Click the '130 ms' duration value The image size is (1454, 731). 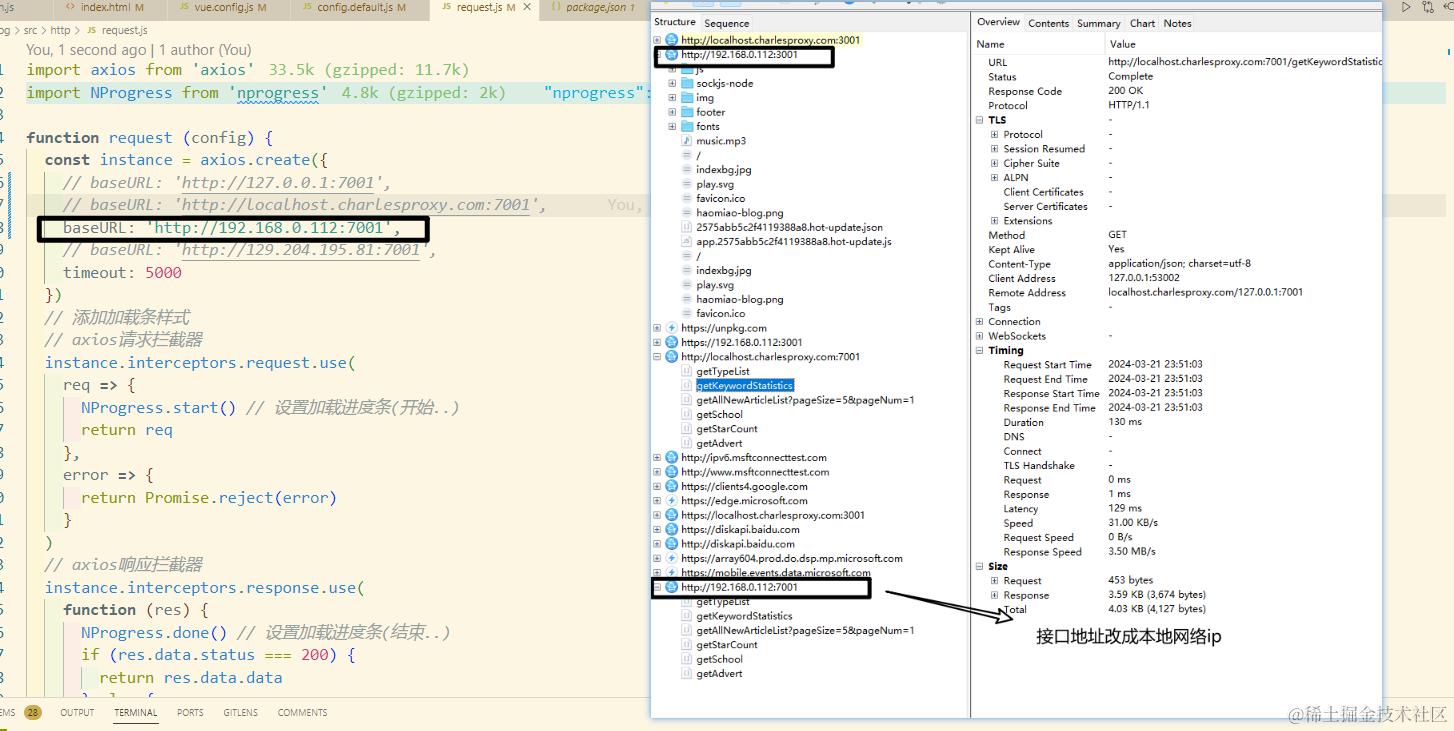coord(1124,422)
